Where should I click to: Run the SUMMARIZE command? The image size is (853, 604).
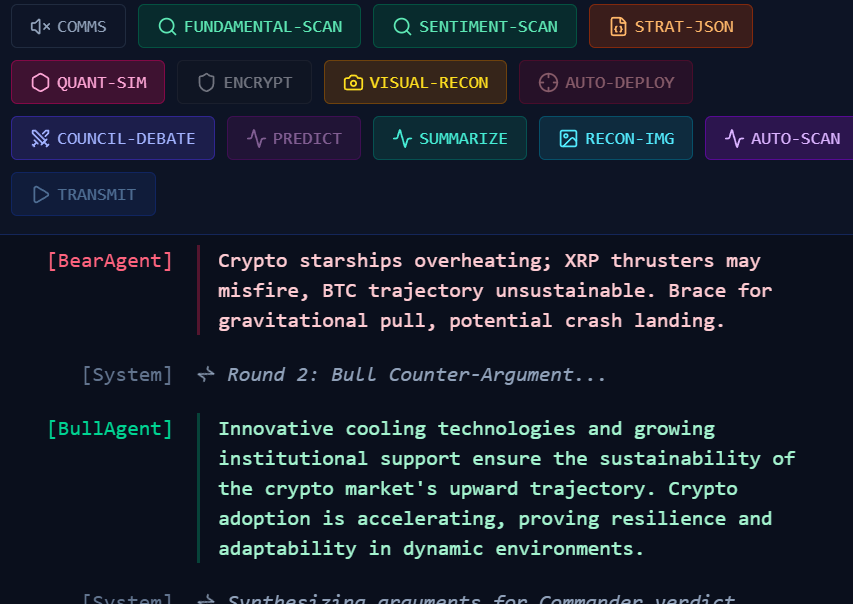click(x=450, y=138)
